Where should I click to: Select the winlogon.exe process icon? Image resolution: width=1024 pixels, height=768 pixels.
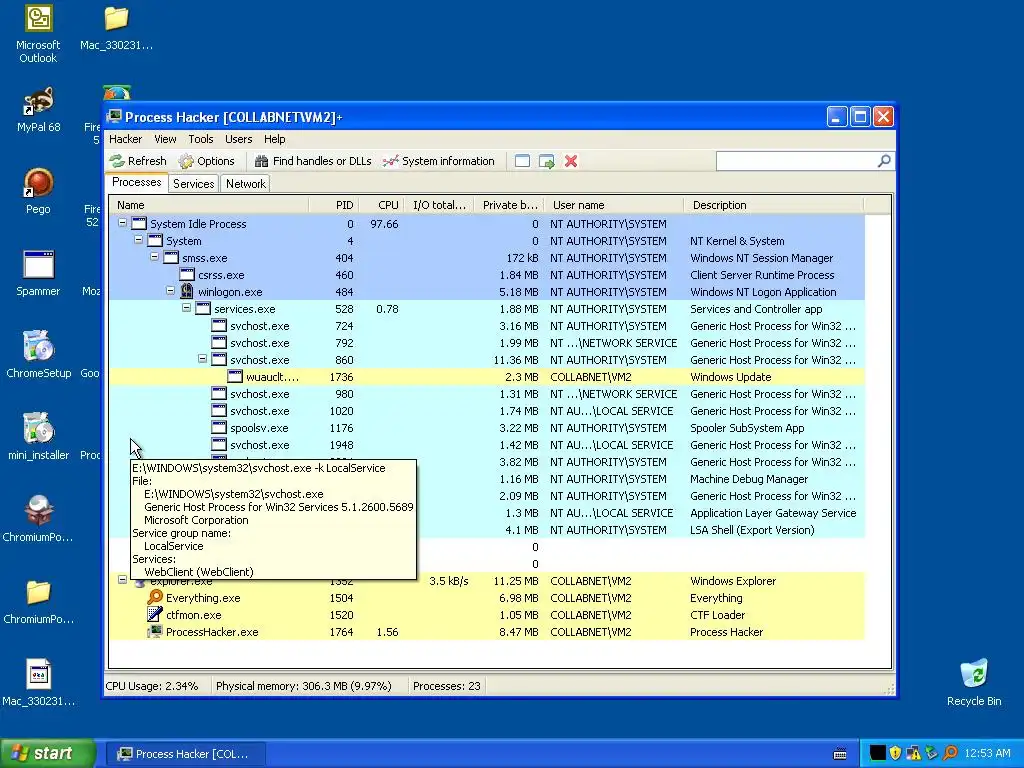187,291
